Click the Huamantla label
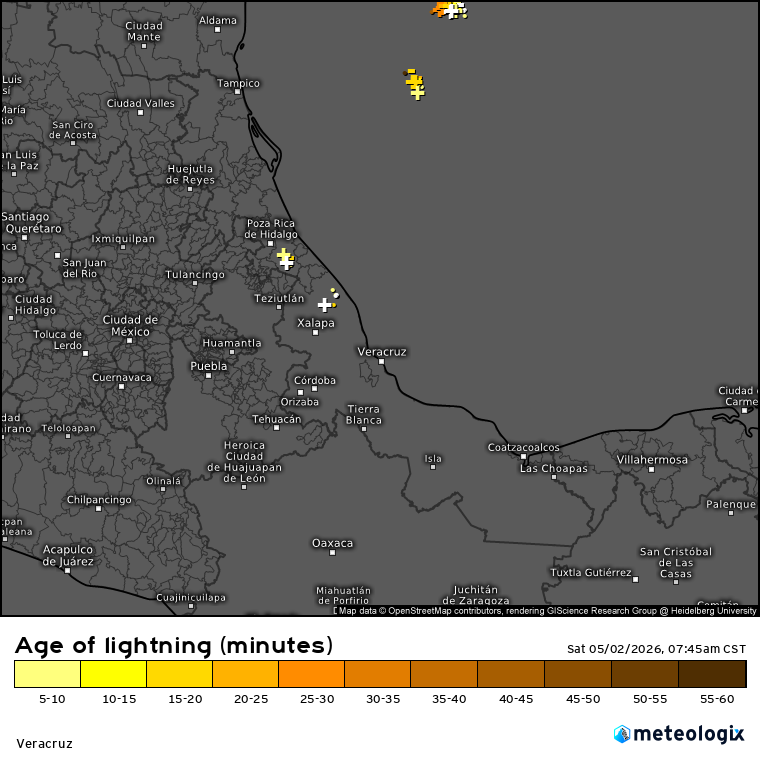760x760 pixels. coord(232,343)
